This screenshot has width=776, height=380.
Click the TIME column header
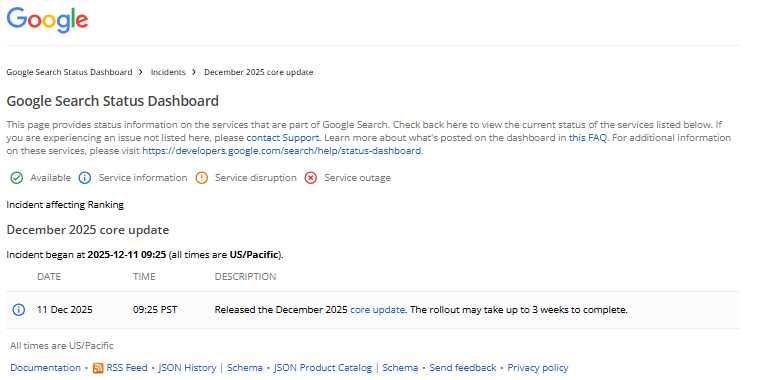pos(144,277)
